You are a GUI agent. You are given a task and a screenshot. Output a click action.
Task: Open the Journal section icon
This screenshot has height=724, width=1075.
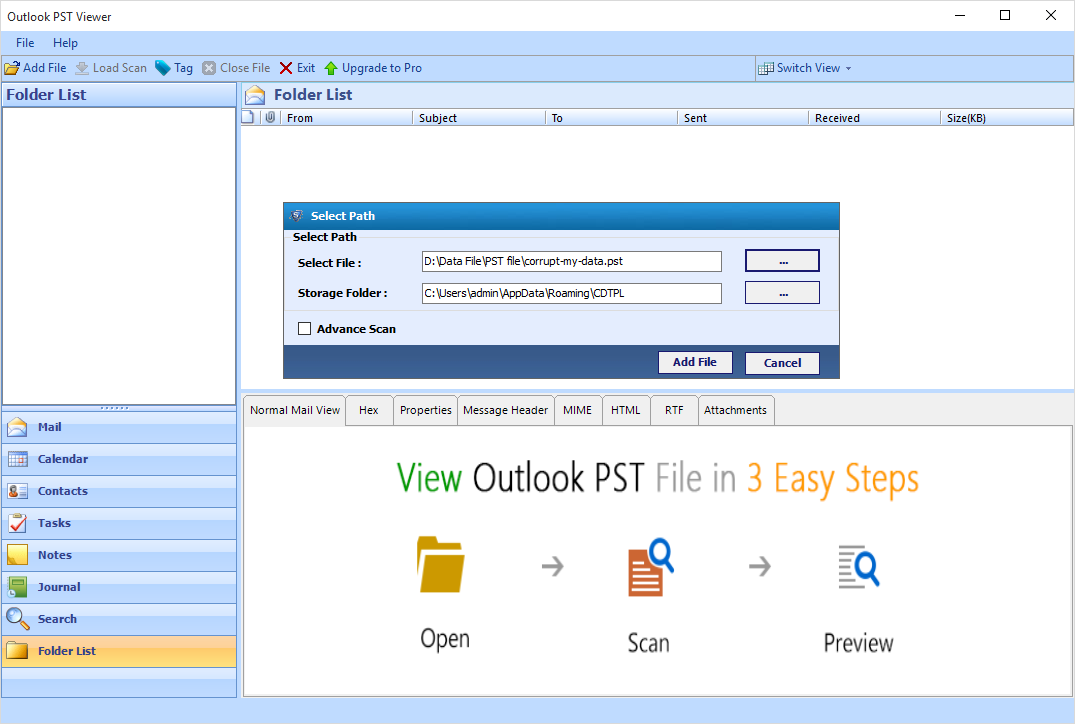coord(17,587)
